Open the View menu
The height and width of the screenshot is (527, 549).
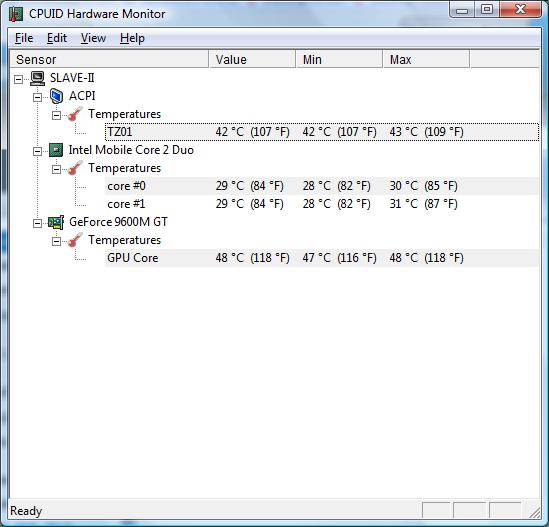click(x=93, y=38)
